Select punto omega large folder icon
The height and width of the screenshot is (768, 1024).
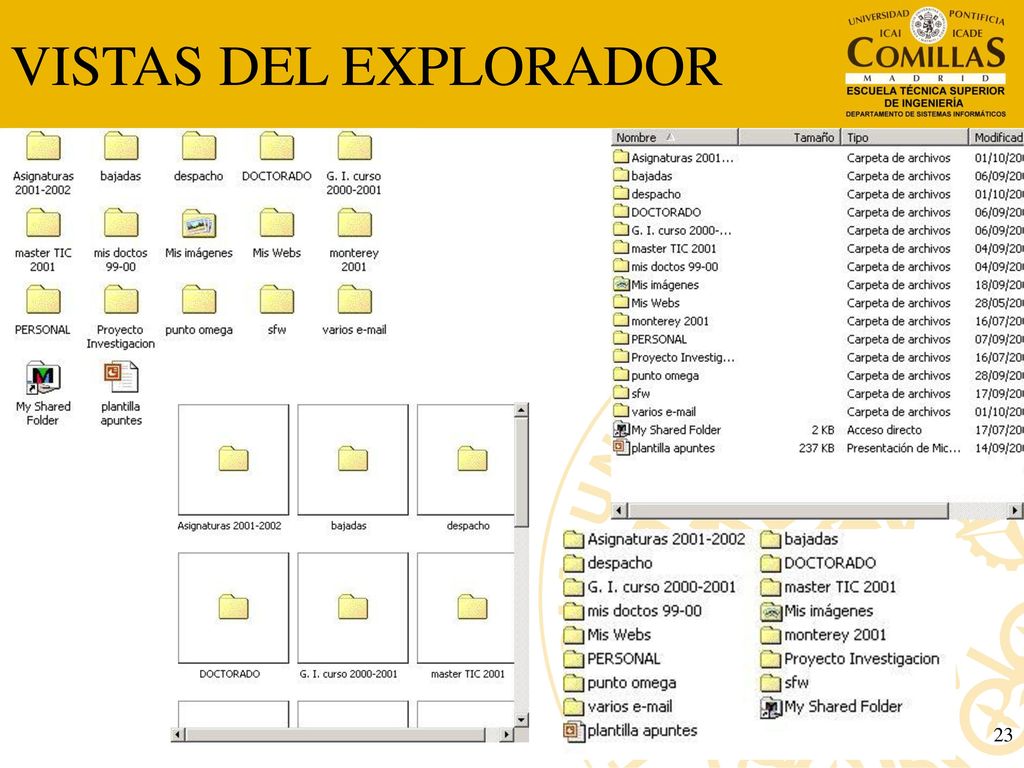(199, 300)
